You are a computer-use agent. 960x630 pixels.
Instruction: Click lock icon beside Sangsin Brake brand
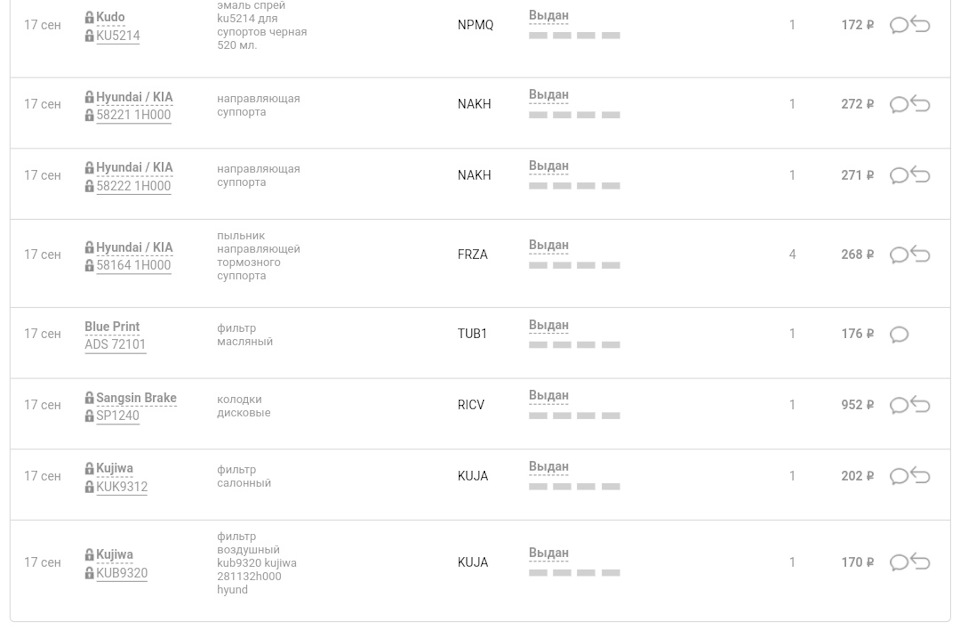click(x=89, y=398)
